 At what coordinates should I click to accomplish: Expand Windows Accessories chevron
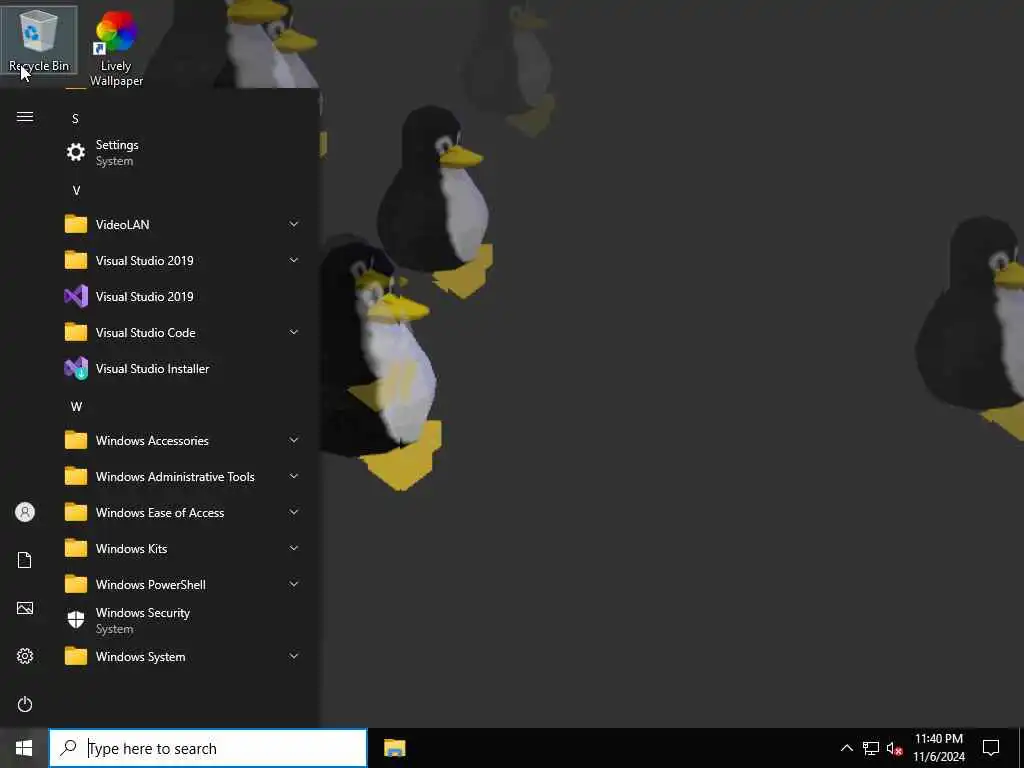click(x=294, y=440)
